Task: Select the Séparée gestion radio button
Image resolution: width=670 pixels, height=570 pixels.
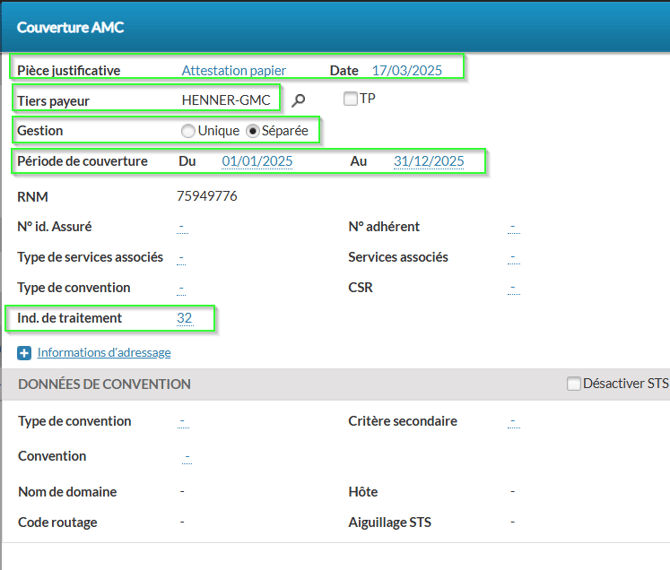Action: point(253,131)
